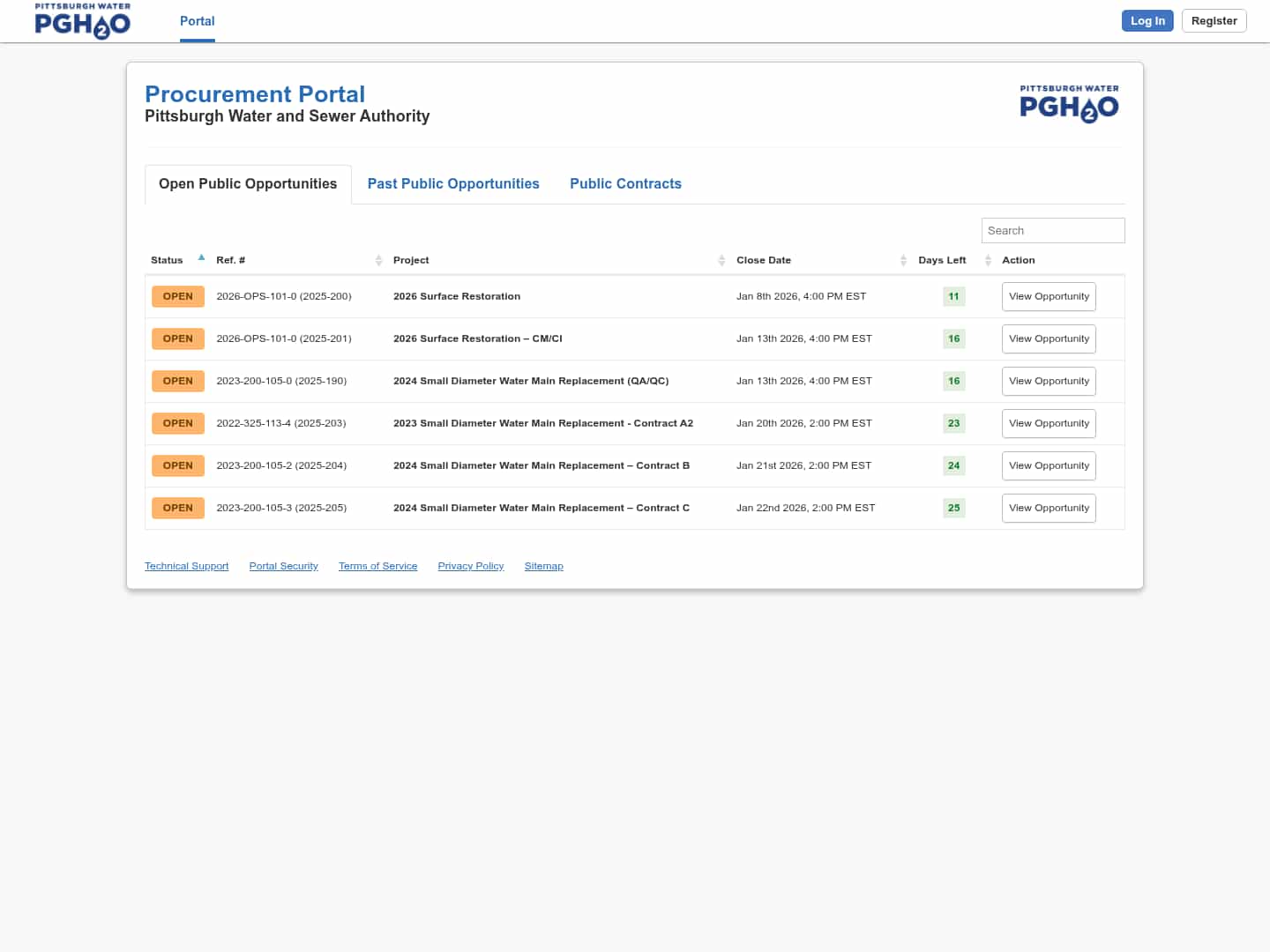The image size is (1270, 952).
Task: Sort the table by the Ref. # column
Action: pyautogui.click(x=231, y=260)
